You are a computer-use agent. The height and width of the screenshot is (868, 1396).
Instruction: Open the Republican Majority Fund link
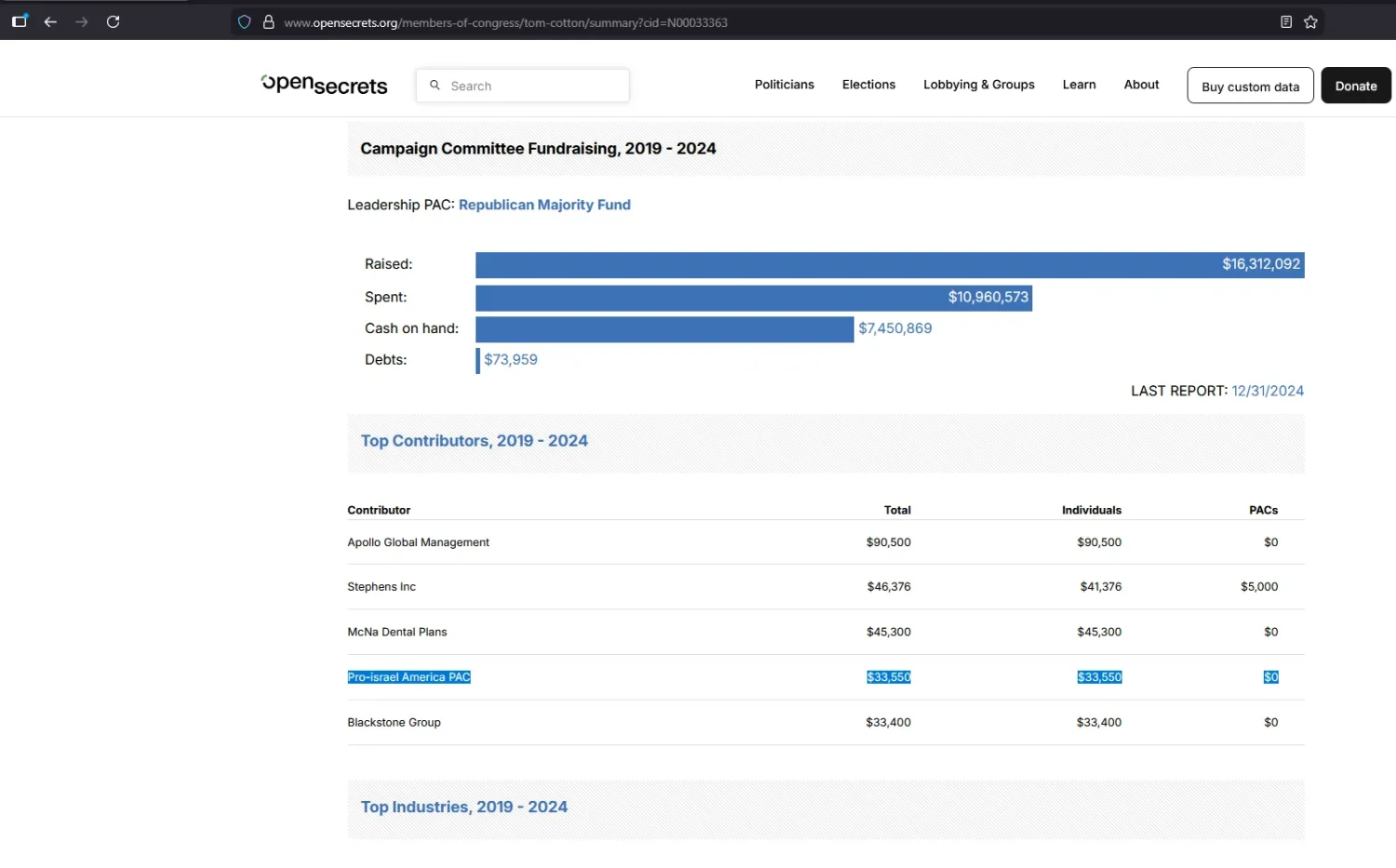(x=544, y=205)
